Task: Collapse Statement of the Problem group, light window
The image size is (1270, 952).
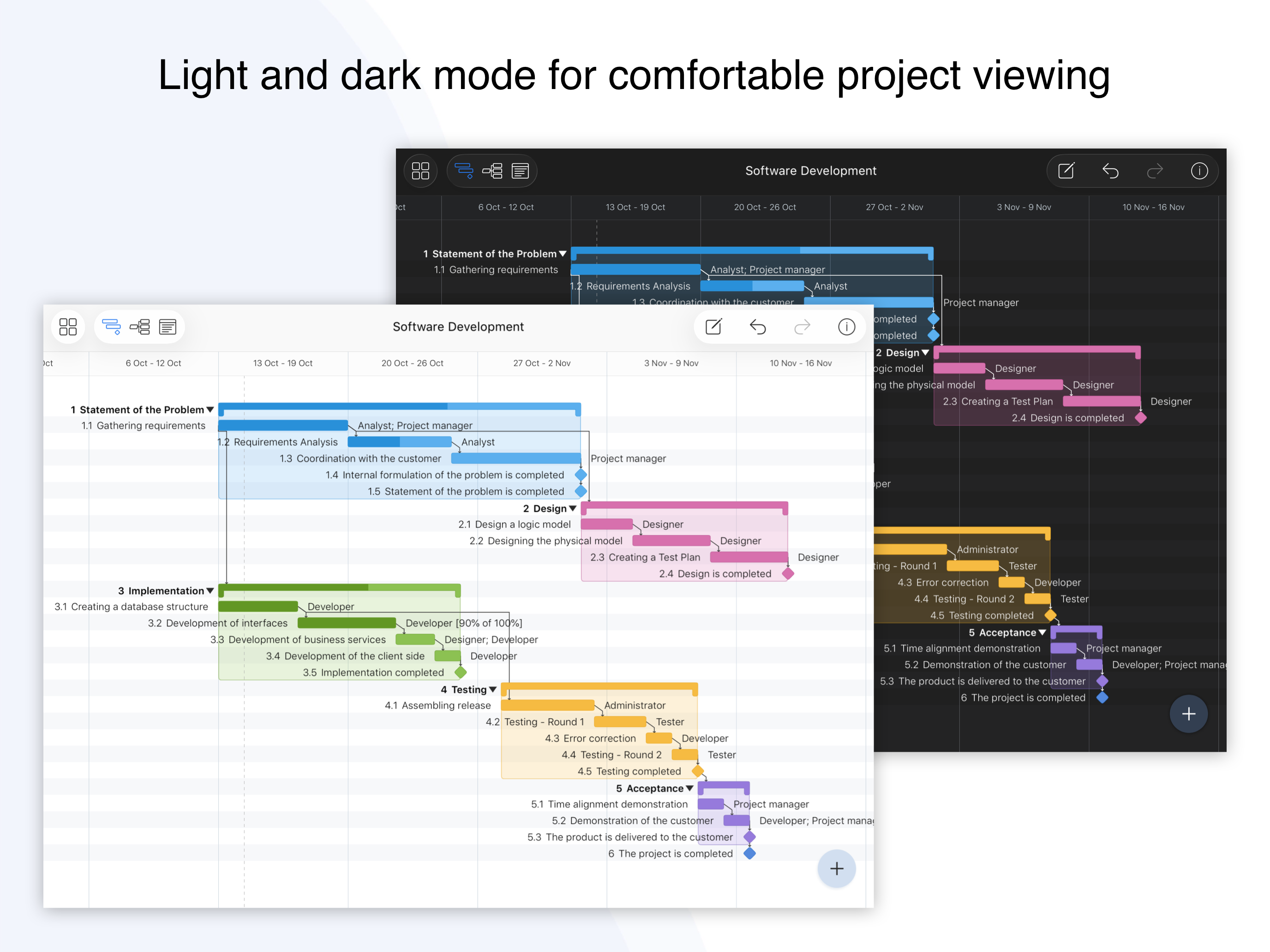Action: click(210, 410)
